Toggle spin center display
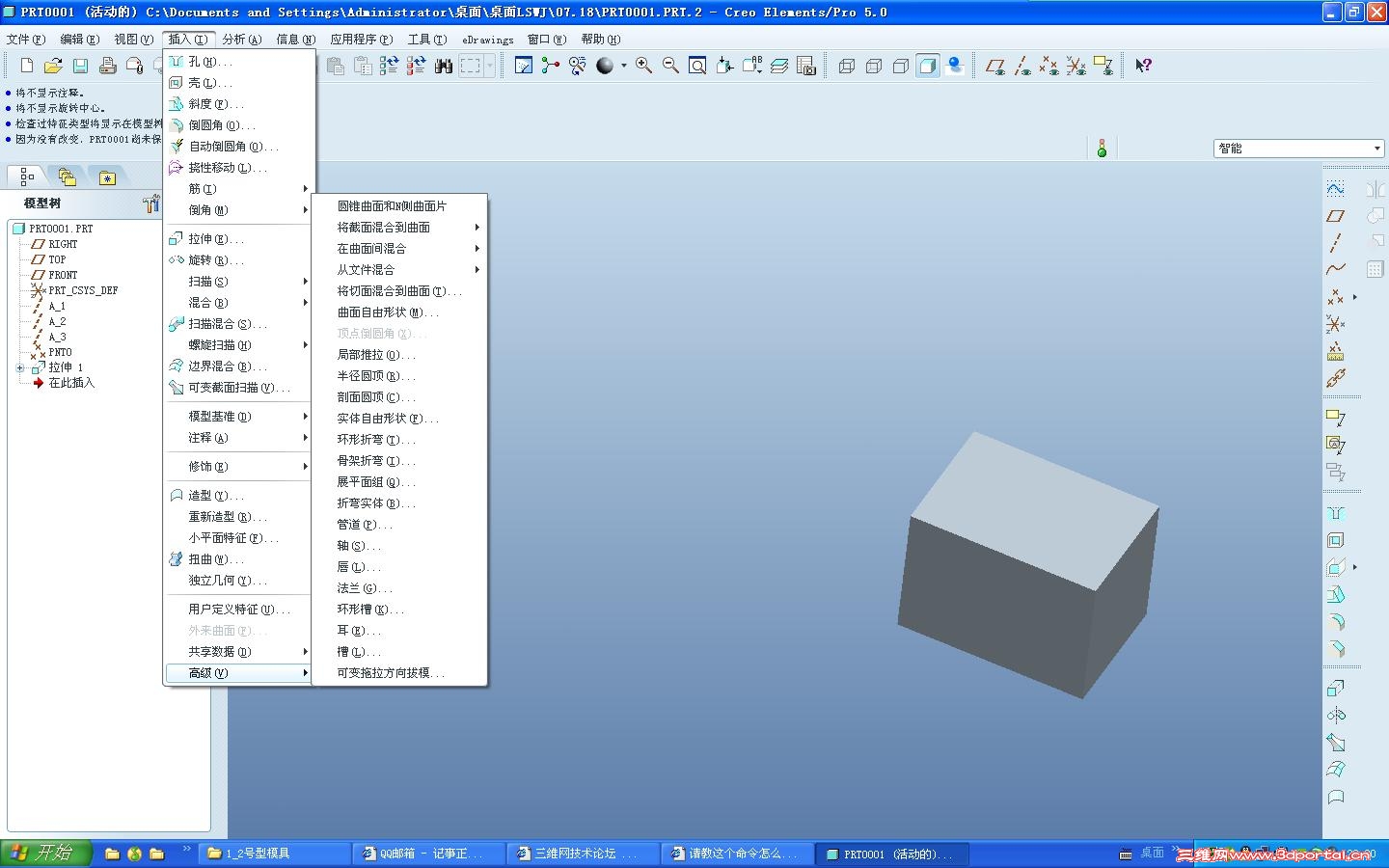The width and height of the screenshot is (1389, 868). (x=551, y=66)
